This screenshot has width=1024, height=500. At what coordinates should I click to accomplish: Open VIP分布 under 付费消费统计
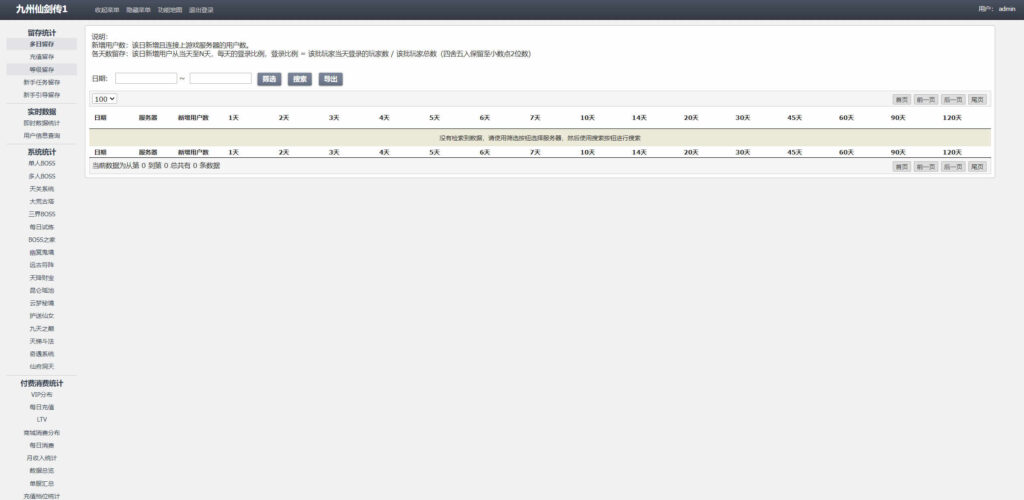click(42, 395)
